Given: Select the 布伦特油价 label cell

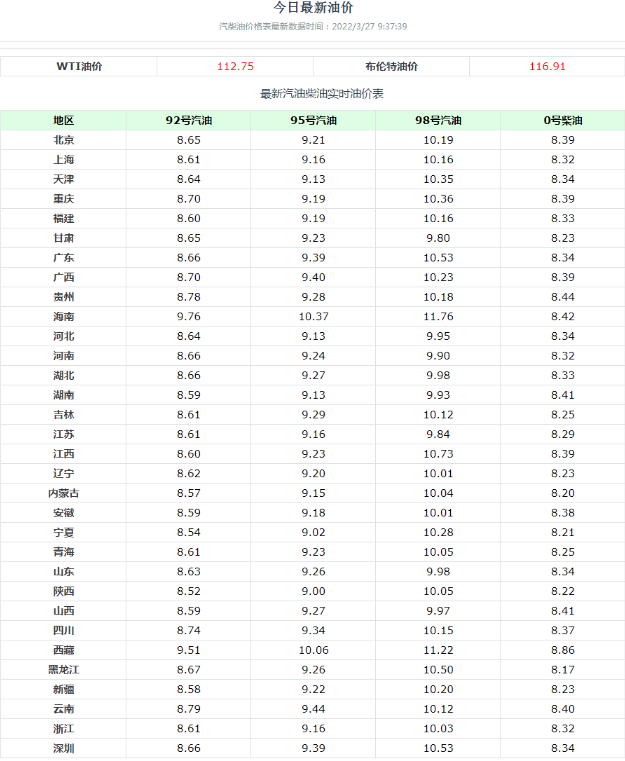Looking at the screenshot, I should point(391,66).
